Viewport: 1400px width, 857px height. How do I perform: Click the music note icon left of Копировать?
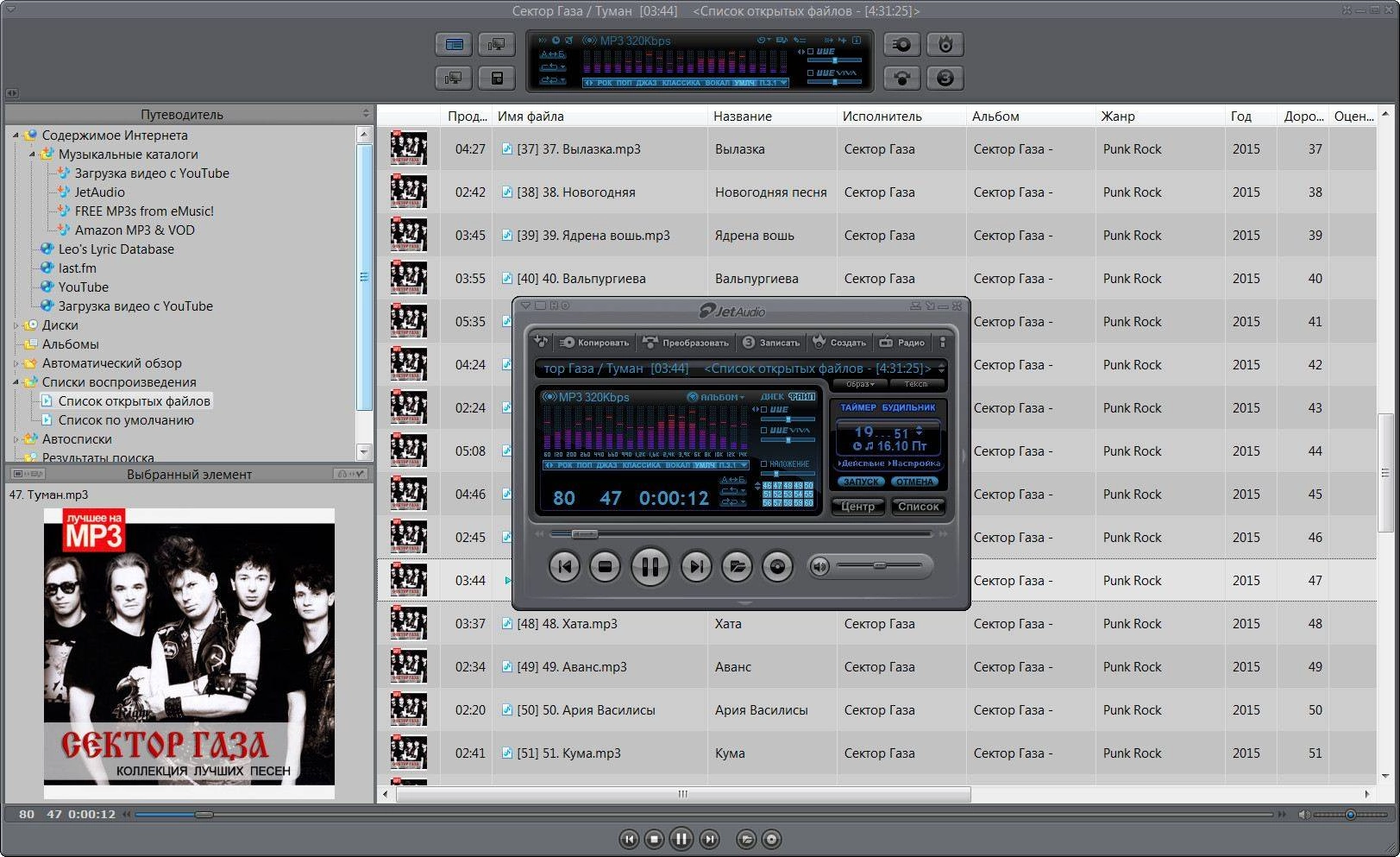[541, 343]
